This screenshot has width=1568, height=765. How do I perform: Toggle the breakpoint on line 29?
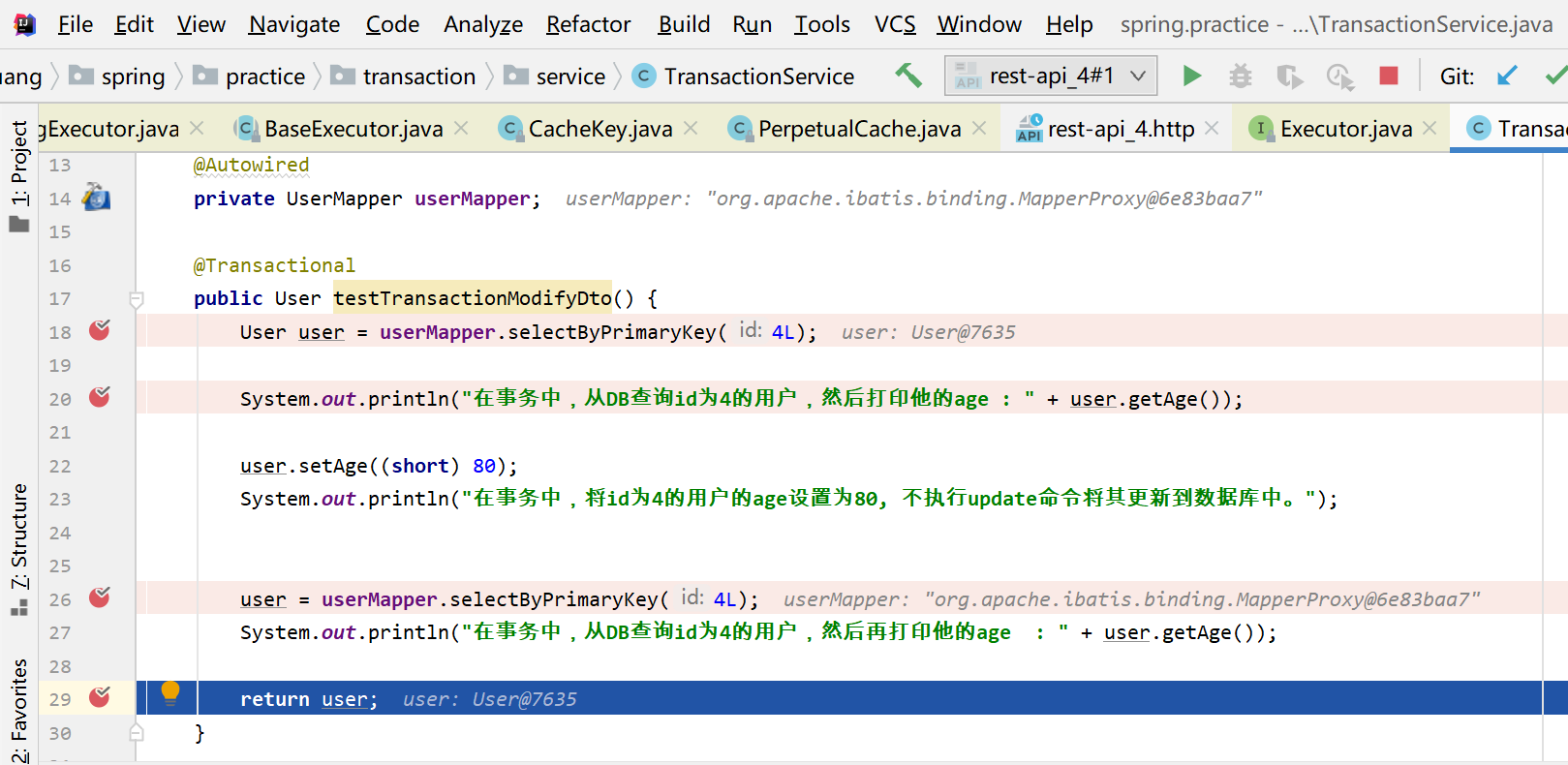pos(100,697)
